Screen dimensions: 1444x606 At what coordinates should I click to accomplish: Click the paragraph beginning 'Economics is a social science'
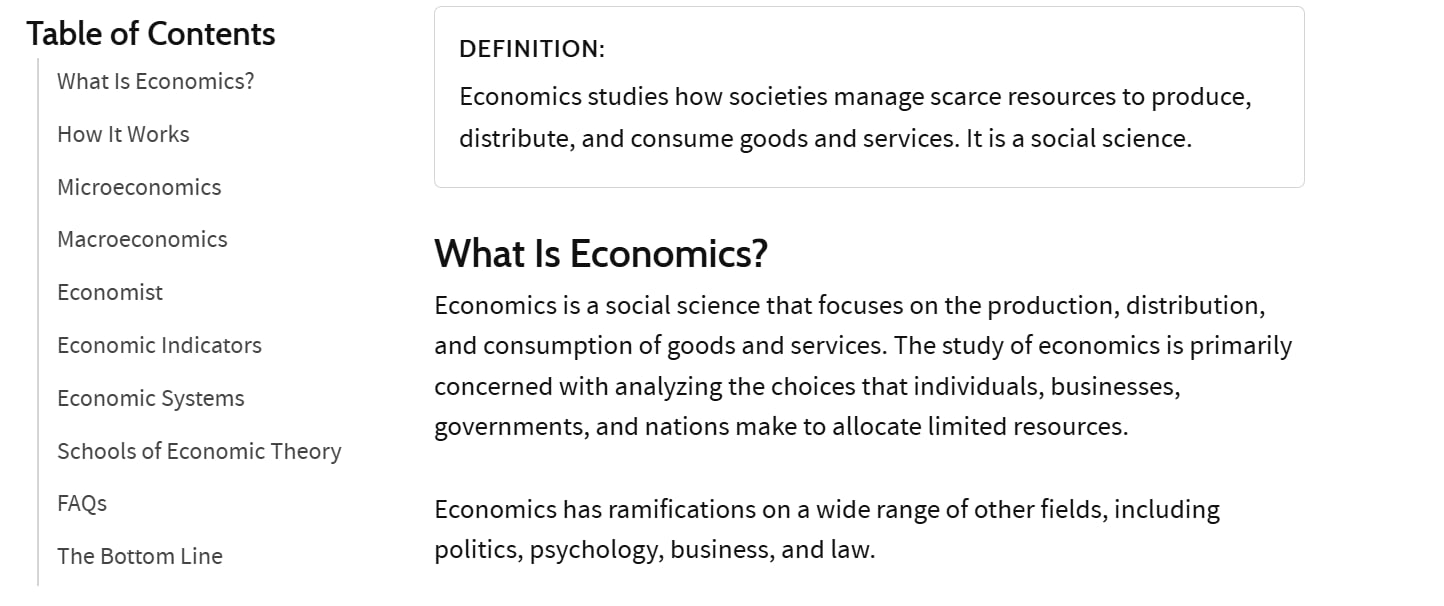tap(863, 366)
